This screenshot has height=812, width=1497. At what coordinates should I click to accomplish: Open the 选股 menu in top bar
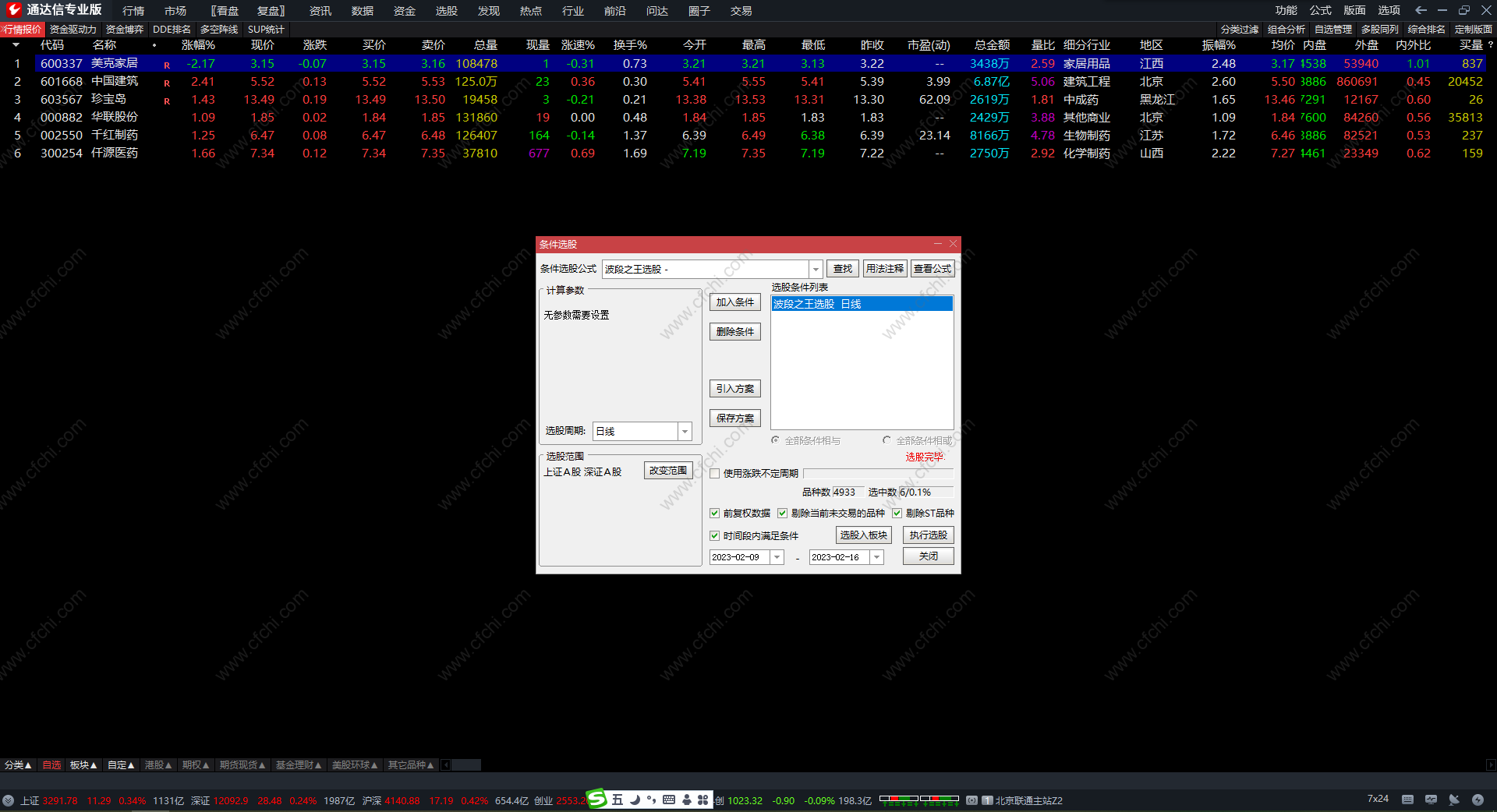coord(447,11)
